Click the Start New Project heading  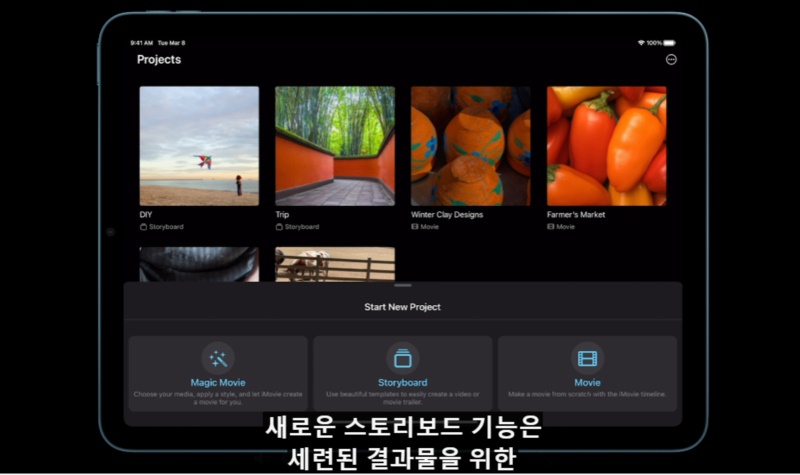[403, 307]
